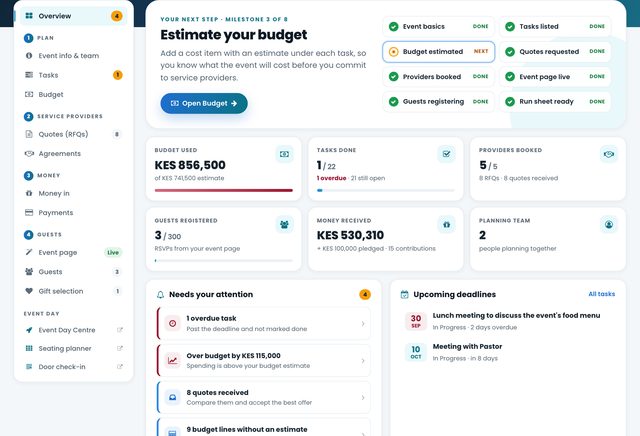Expand Over budget by KES 115,000 alert
The width and height of the screenshot is (640, 436).
264,360
